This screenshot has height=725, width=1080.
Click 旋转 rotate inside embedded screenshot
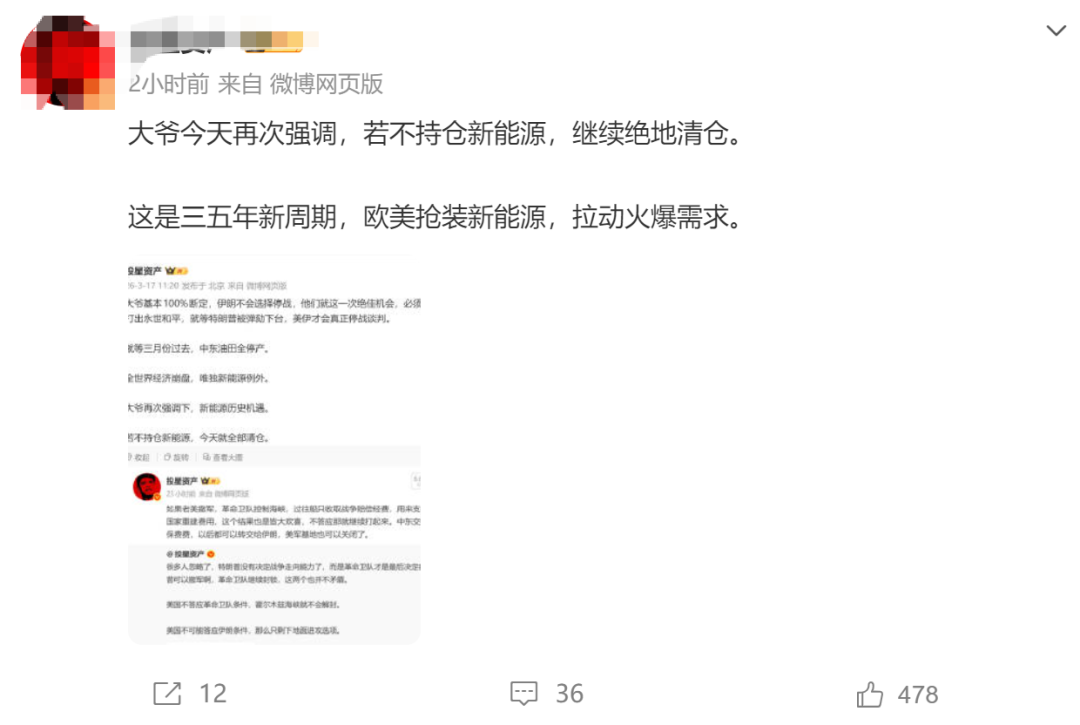176,457
